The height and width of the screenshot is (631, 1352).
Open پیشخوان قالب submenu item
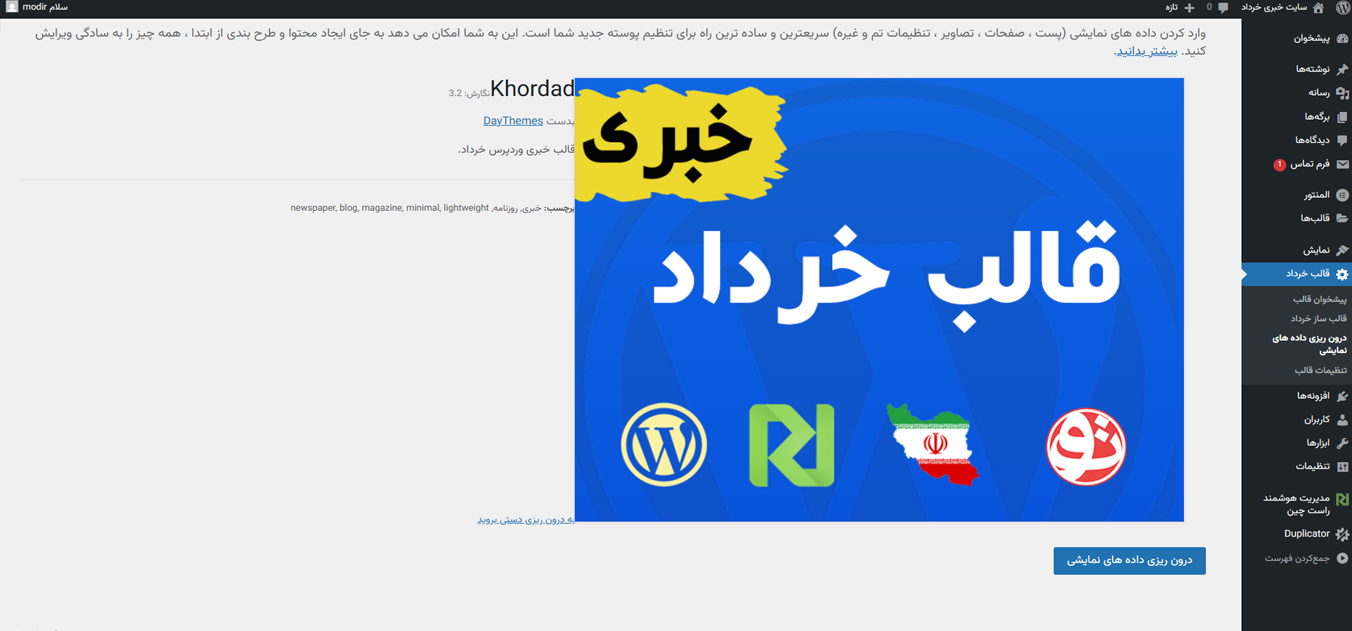coord(1319,299)
